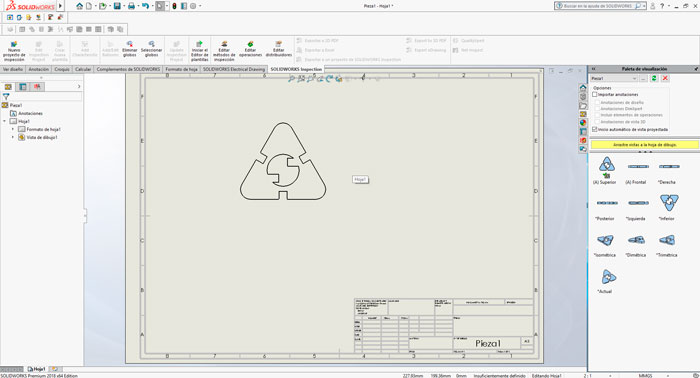Open the dropdown arrow next to Save
Viewport: 700px width, 378px height.
pyautogui.click(x=123, y=6)
